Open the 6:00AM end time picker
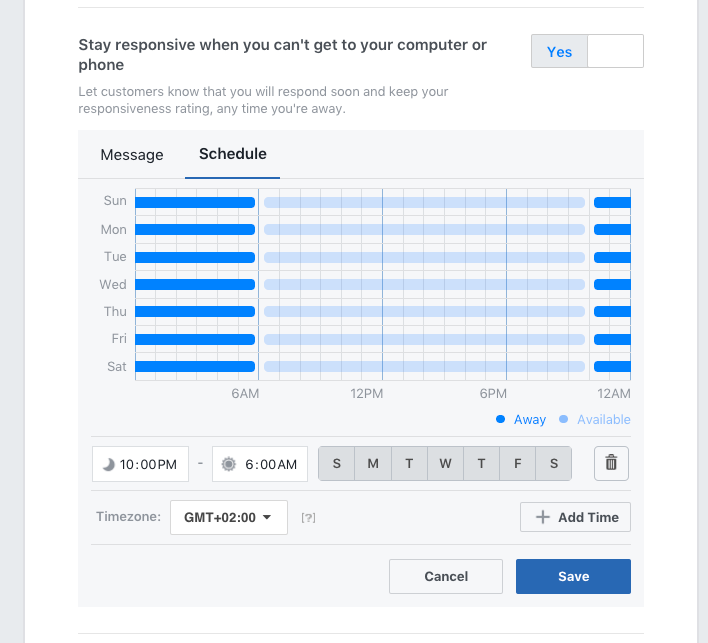 click(x=260, y=464)
